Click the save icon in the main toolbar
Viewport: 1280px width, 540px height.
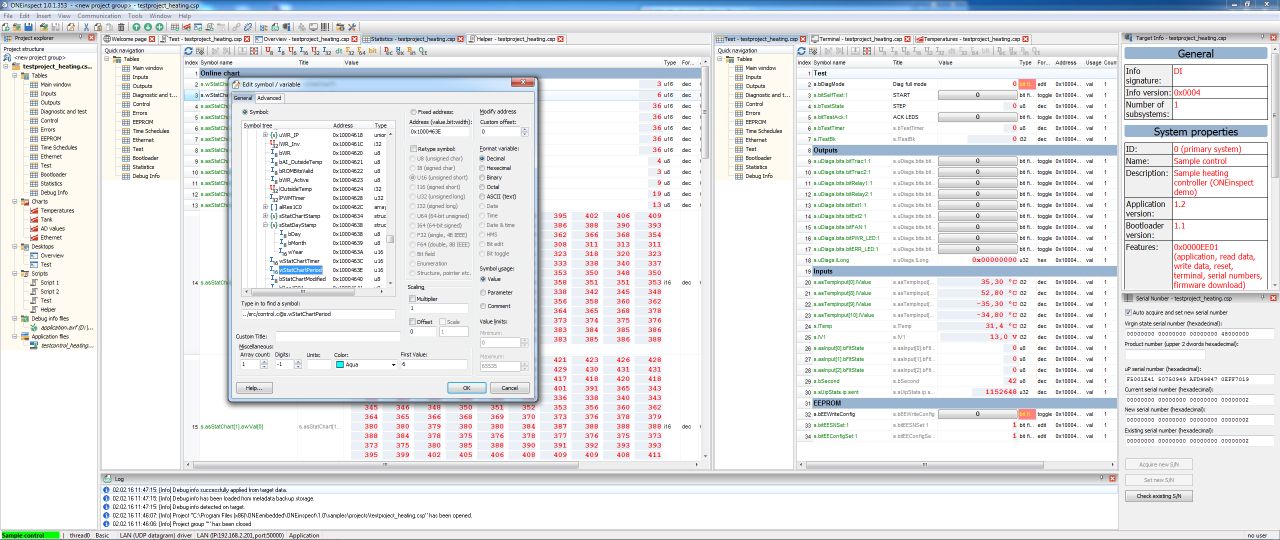[28, 27]
